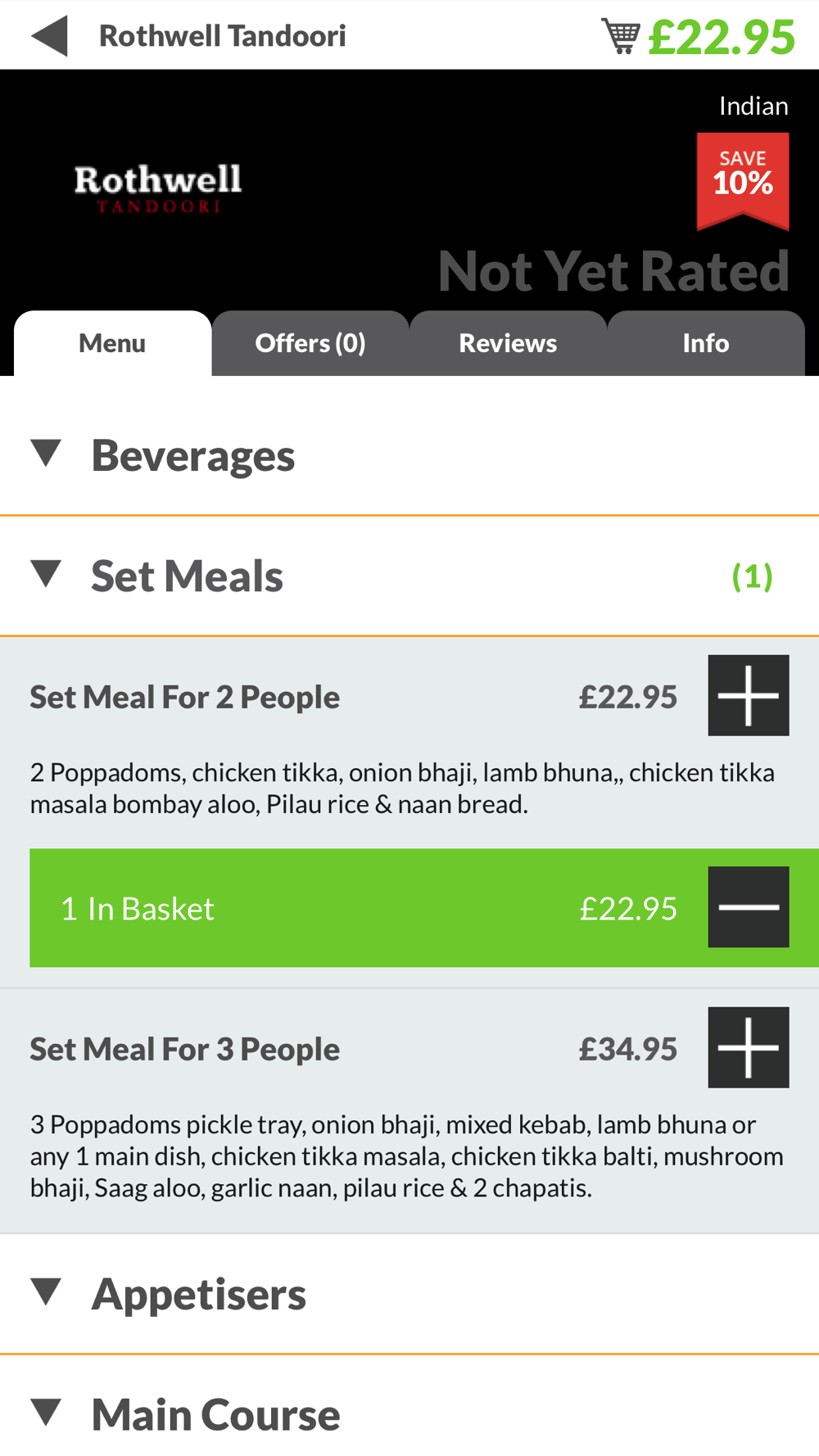The height and width of the screenshot is (1456, 819).
Task: Add Set Meal For 3 People plus icon
Action: (748, 1047)
